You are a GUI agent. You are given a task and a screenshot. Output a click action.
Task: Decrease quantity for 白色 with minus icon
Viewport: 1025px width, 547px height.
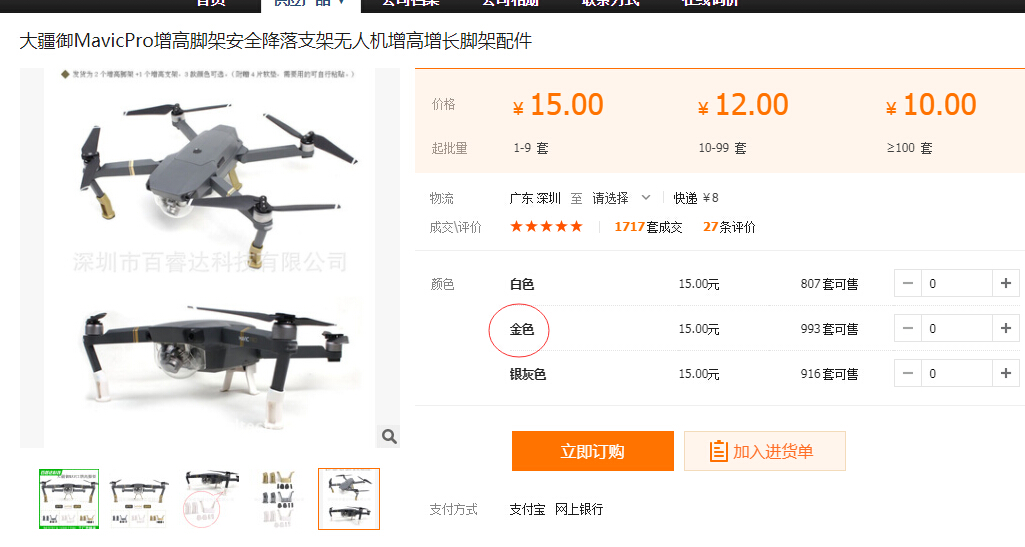coord(908,283)
